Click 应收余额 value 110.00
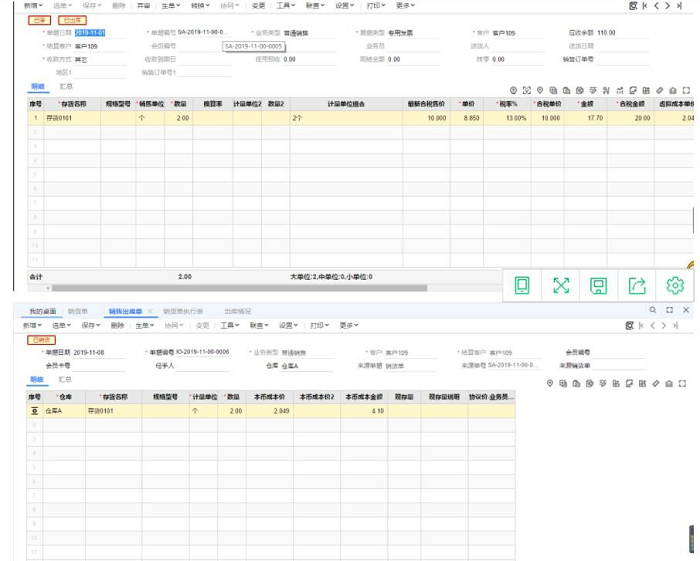700x561 pixels. [x=606, y=33]
